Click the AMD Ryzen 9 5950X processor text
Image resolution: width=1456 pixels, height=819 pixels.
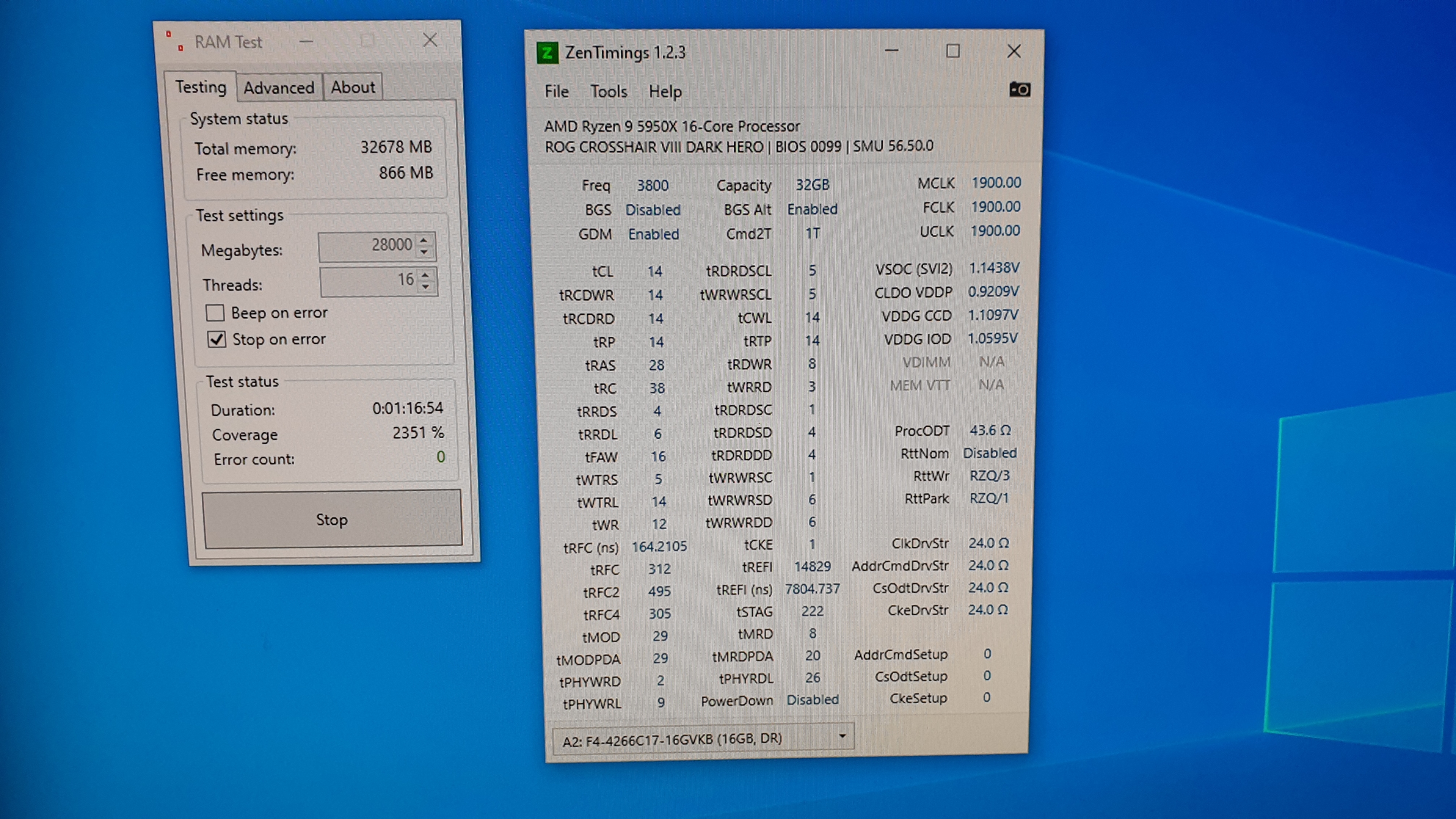click(672, 126)
